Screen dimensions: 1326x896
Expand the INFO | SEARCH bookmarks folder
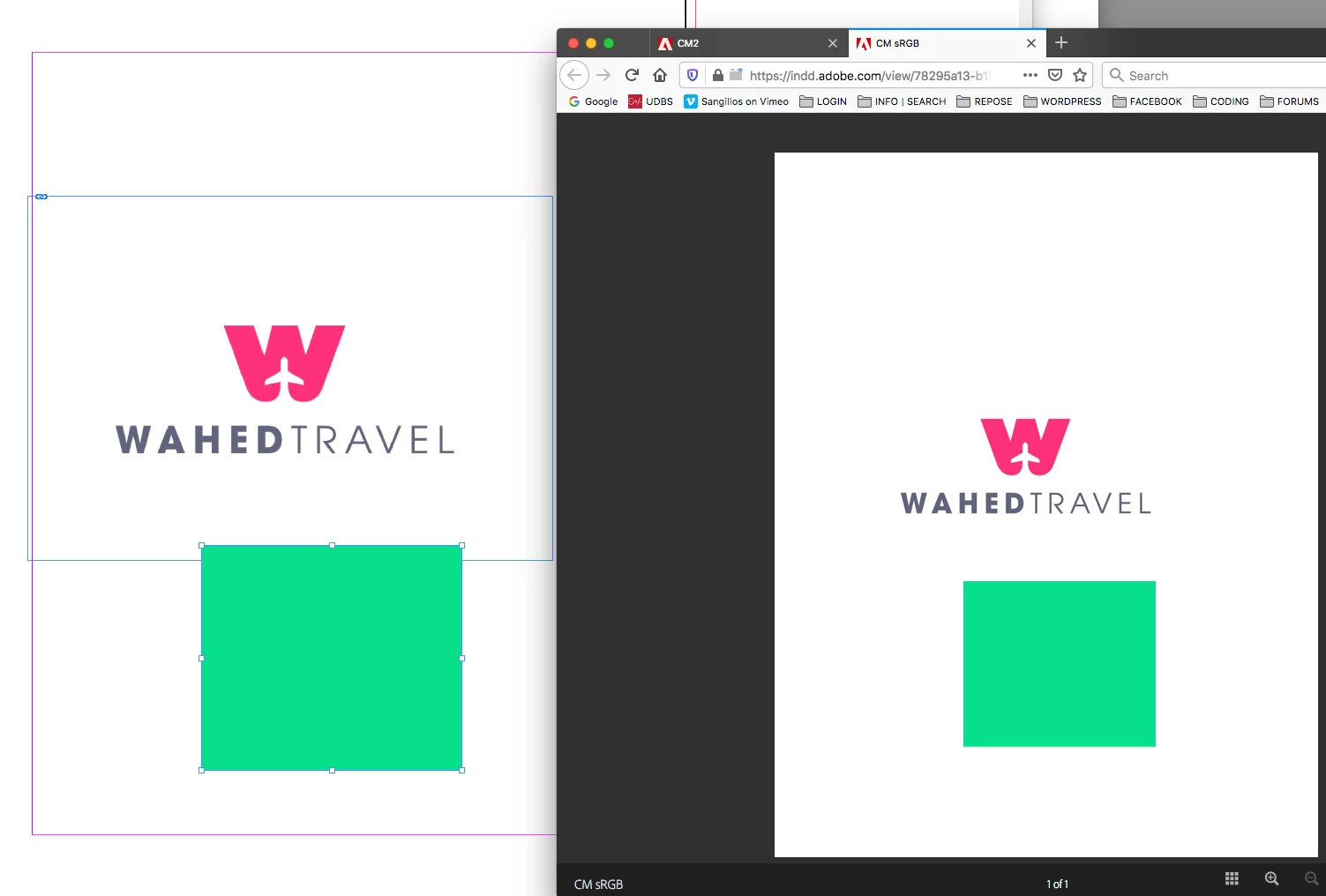coord(902,101)
